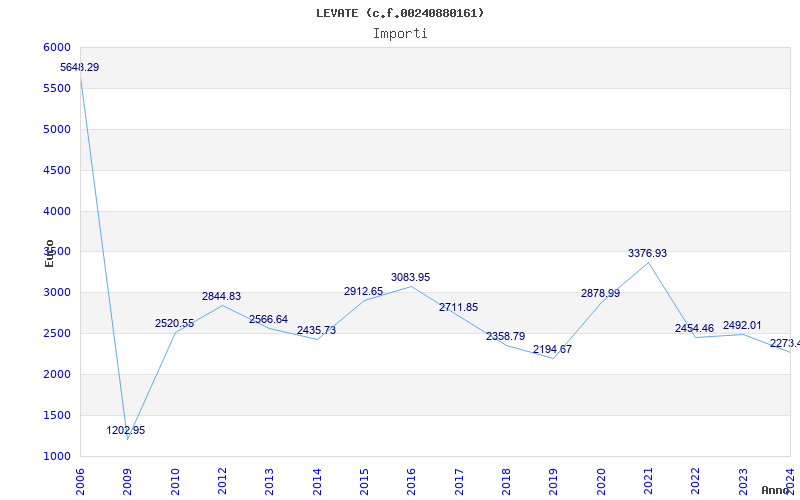Image resolution: width=800 pixels, height=500 pixels.
Task: Select the 2022 x-axis year label
Action: (x=695, y=482)
